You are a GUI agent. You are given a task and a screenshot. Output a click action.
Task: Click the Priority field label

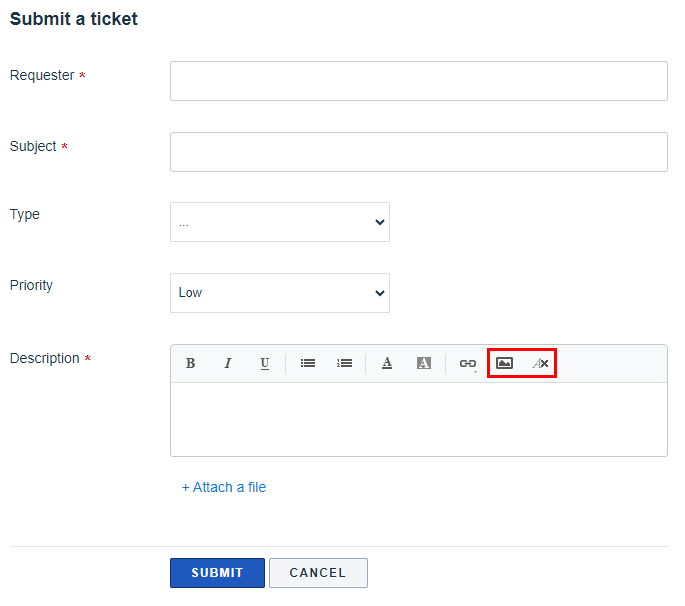tap(31, 285)
